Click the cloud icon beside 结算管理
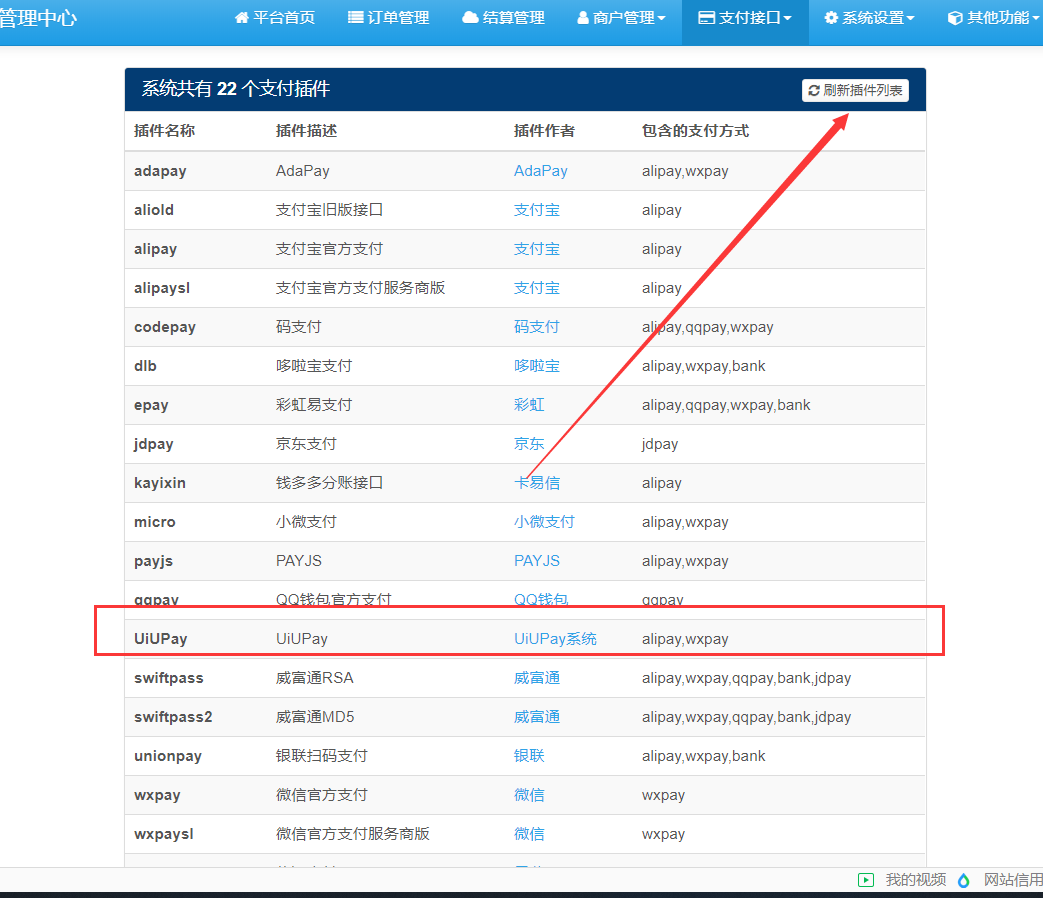This screenshot has height=898, width=1043. pyautogui.click(x=470, y=18)
